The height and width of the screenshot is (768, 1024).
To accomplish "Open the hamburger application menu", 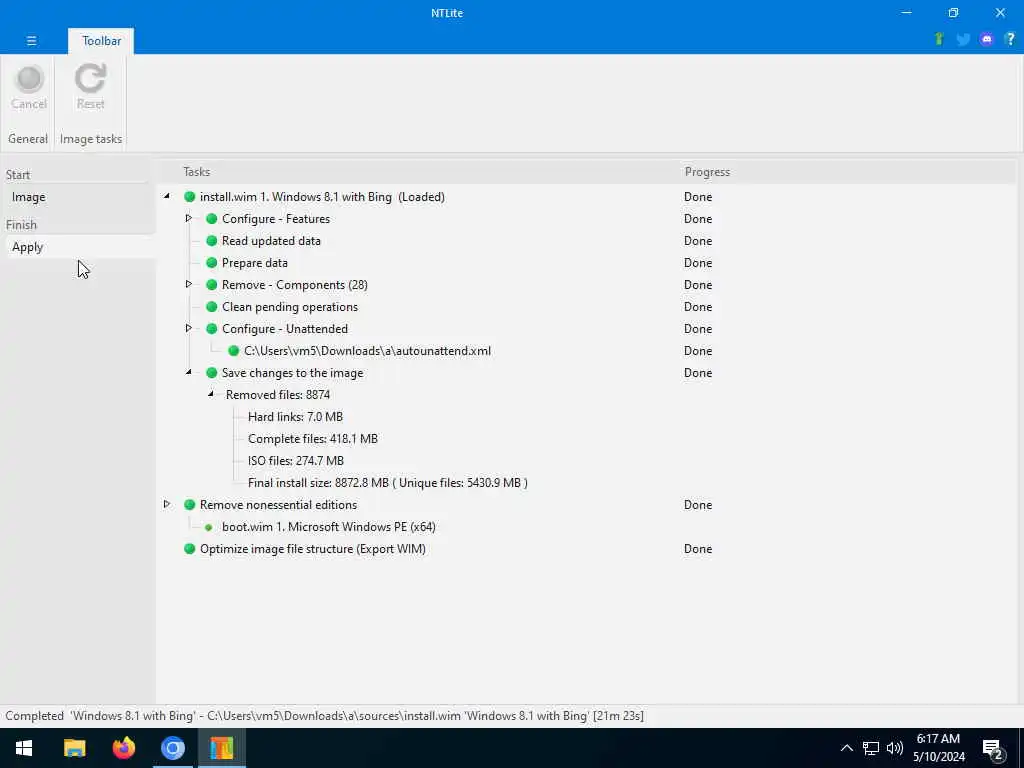I will click(31, 40).
